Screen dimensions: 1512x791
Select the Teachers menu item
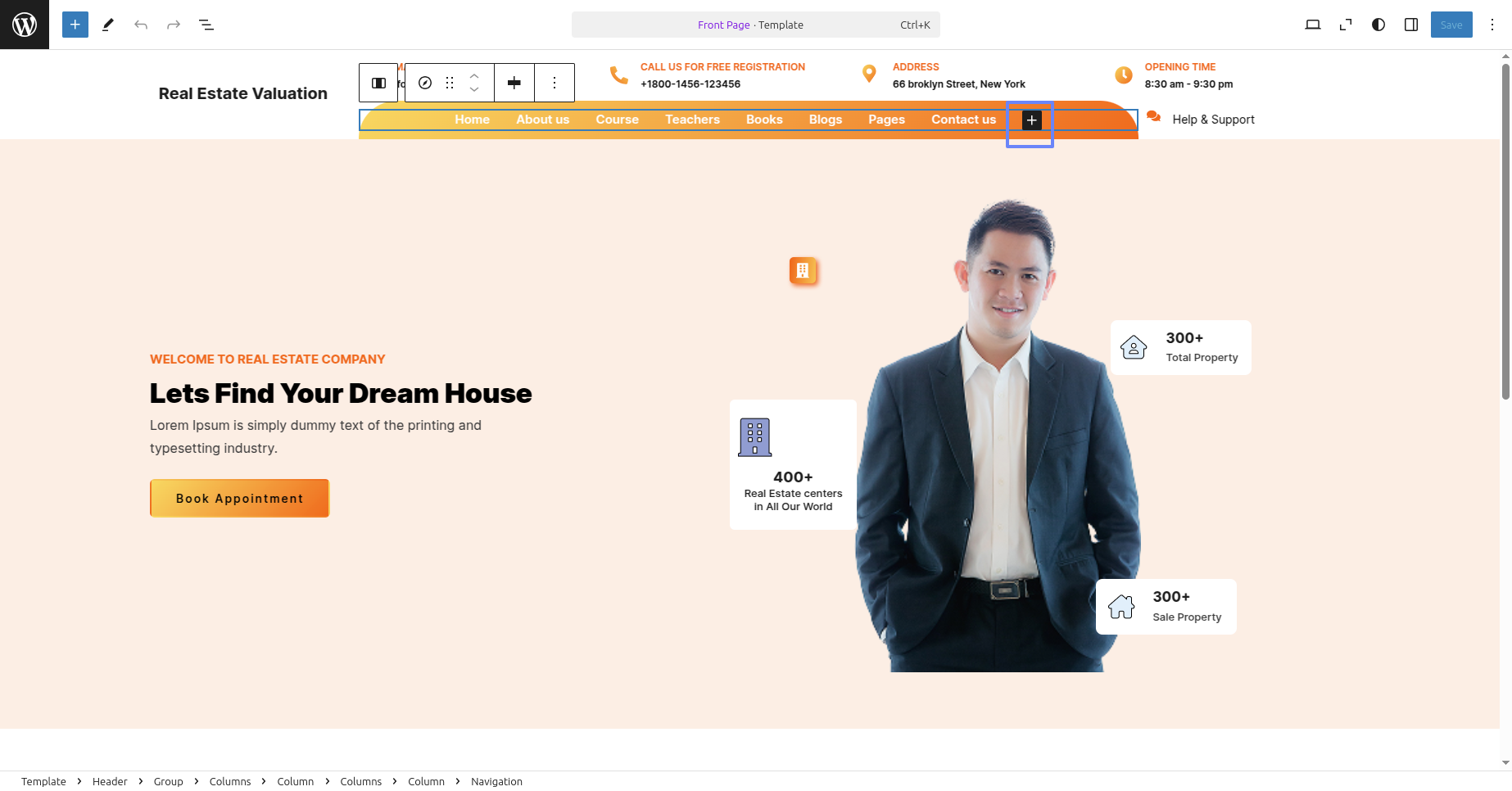tap(692, 120)
